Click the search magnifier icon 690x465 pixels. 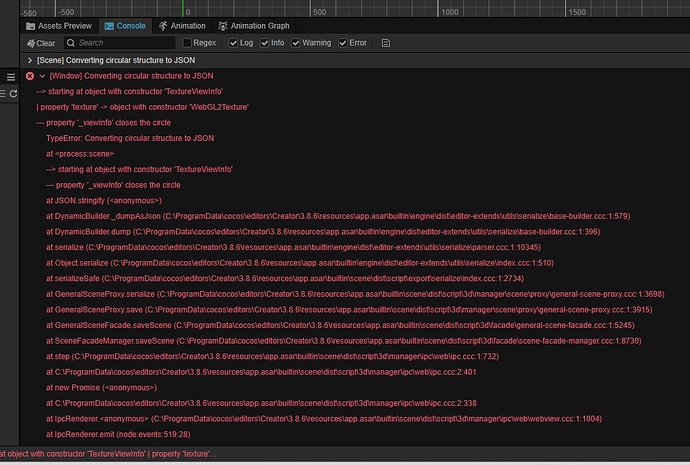point(70,43)
